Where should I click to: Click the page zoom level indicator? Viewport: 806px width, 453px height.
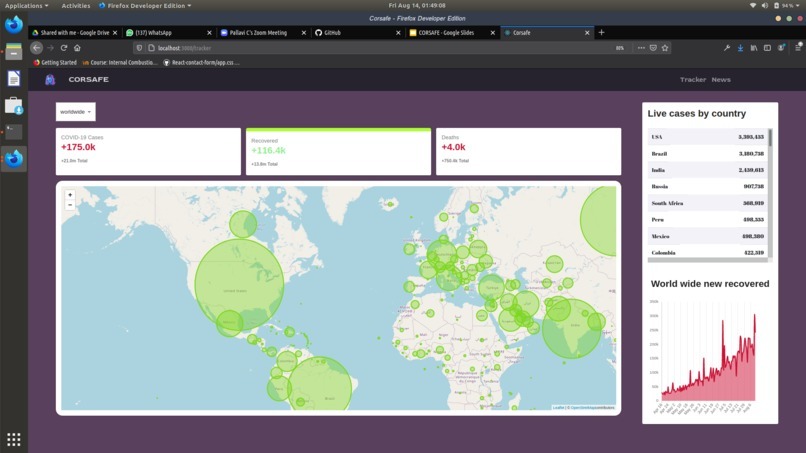point(620,48)
